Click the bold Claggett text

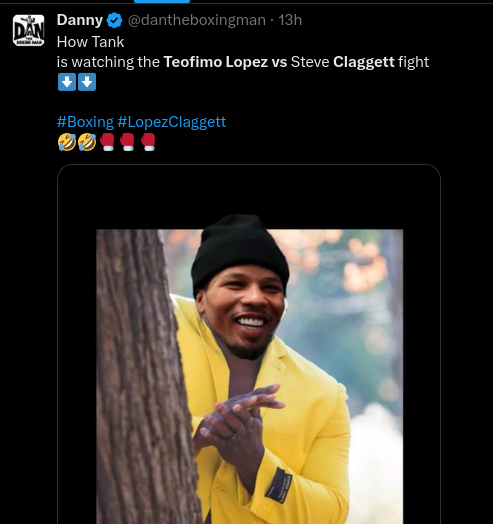pos(364,62)
